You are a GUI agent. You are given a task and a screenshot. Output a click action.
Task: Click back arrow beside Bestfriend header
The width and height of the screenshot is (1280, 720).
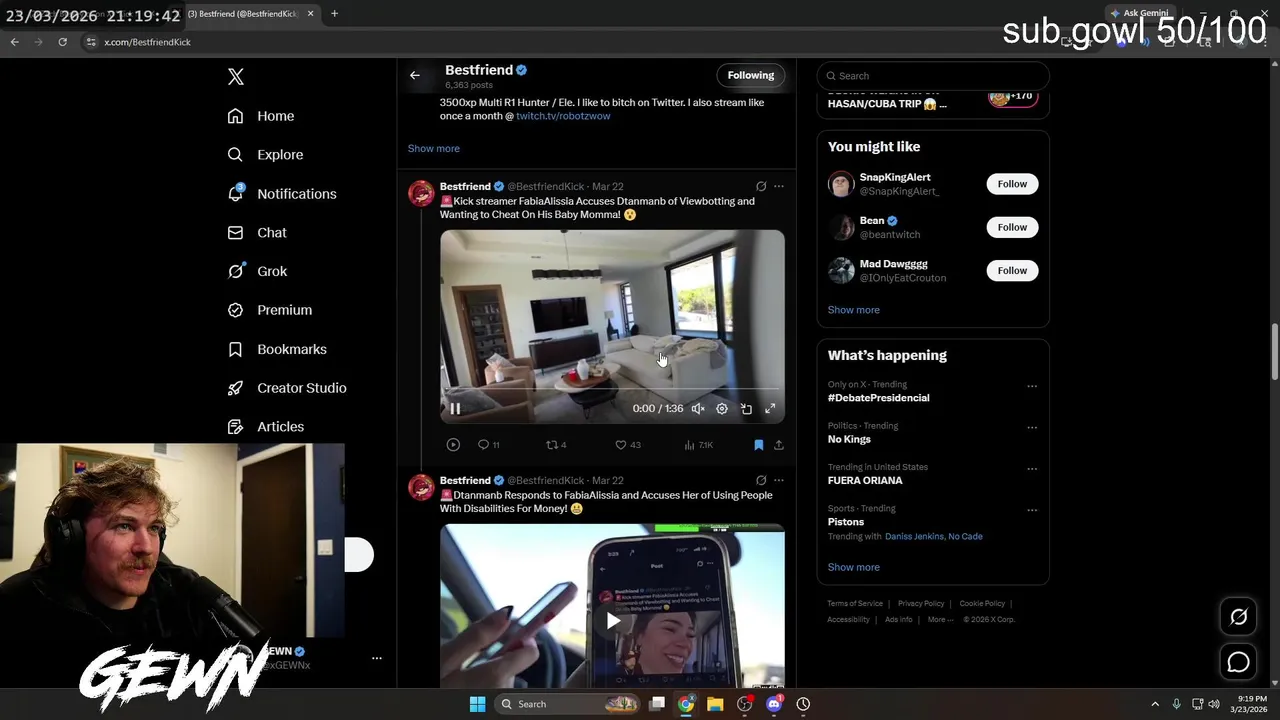click(x=415, y=75)
